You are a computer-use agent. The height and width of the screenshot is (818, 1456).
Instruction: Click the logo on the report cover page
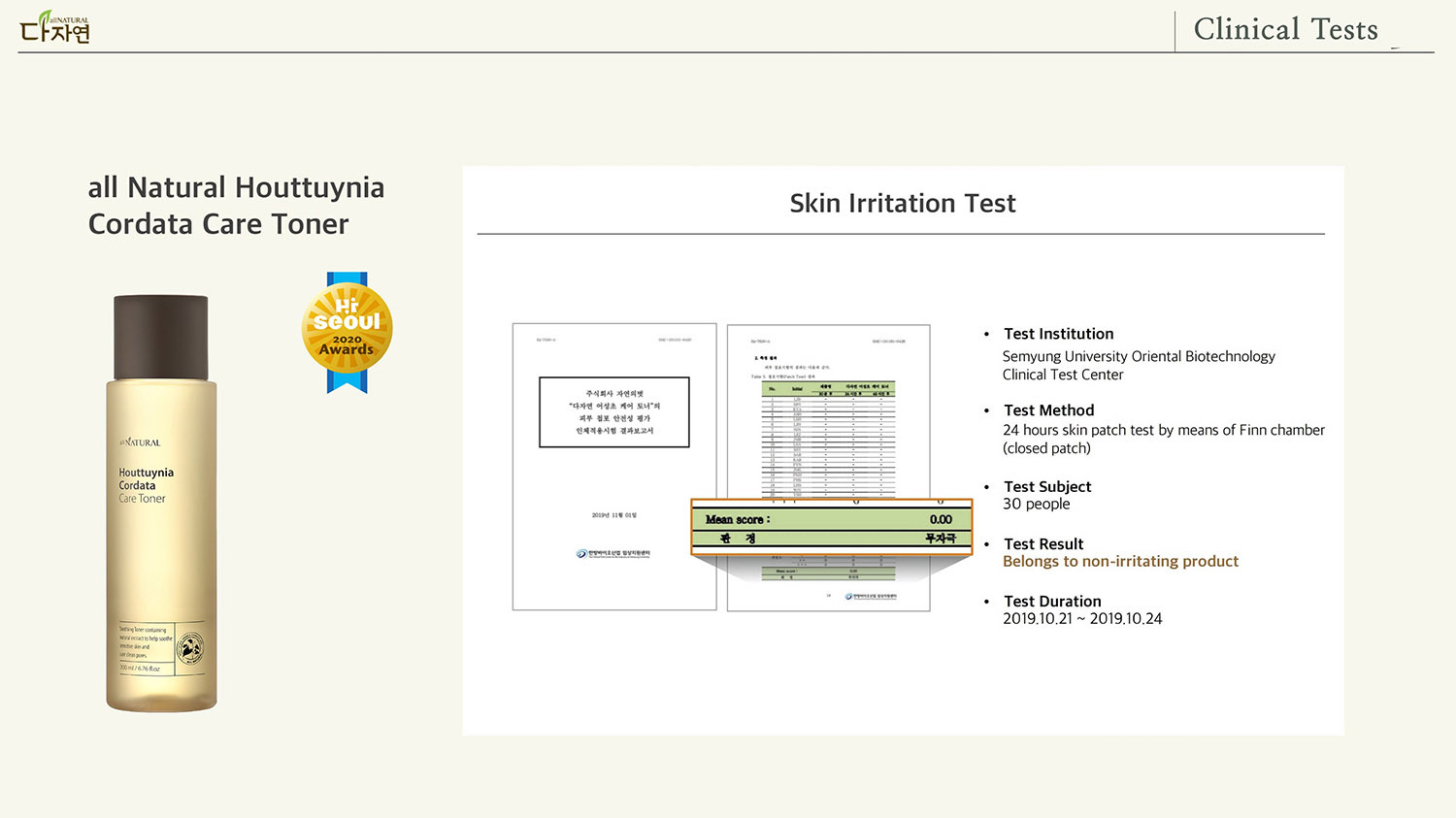612,553
